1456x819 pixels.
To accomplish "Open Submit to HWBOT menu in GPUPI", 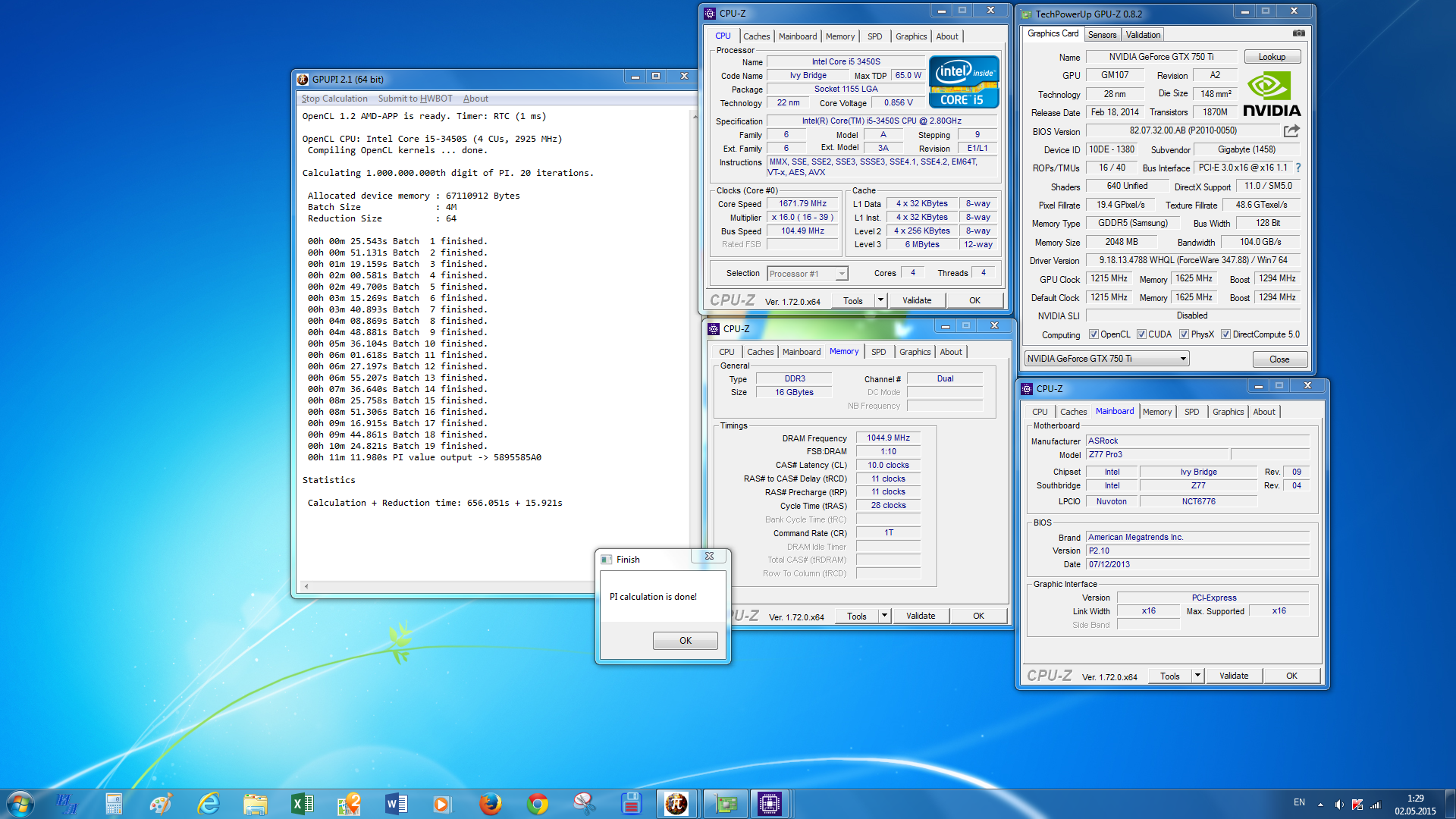I will 415,99.
